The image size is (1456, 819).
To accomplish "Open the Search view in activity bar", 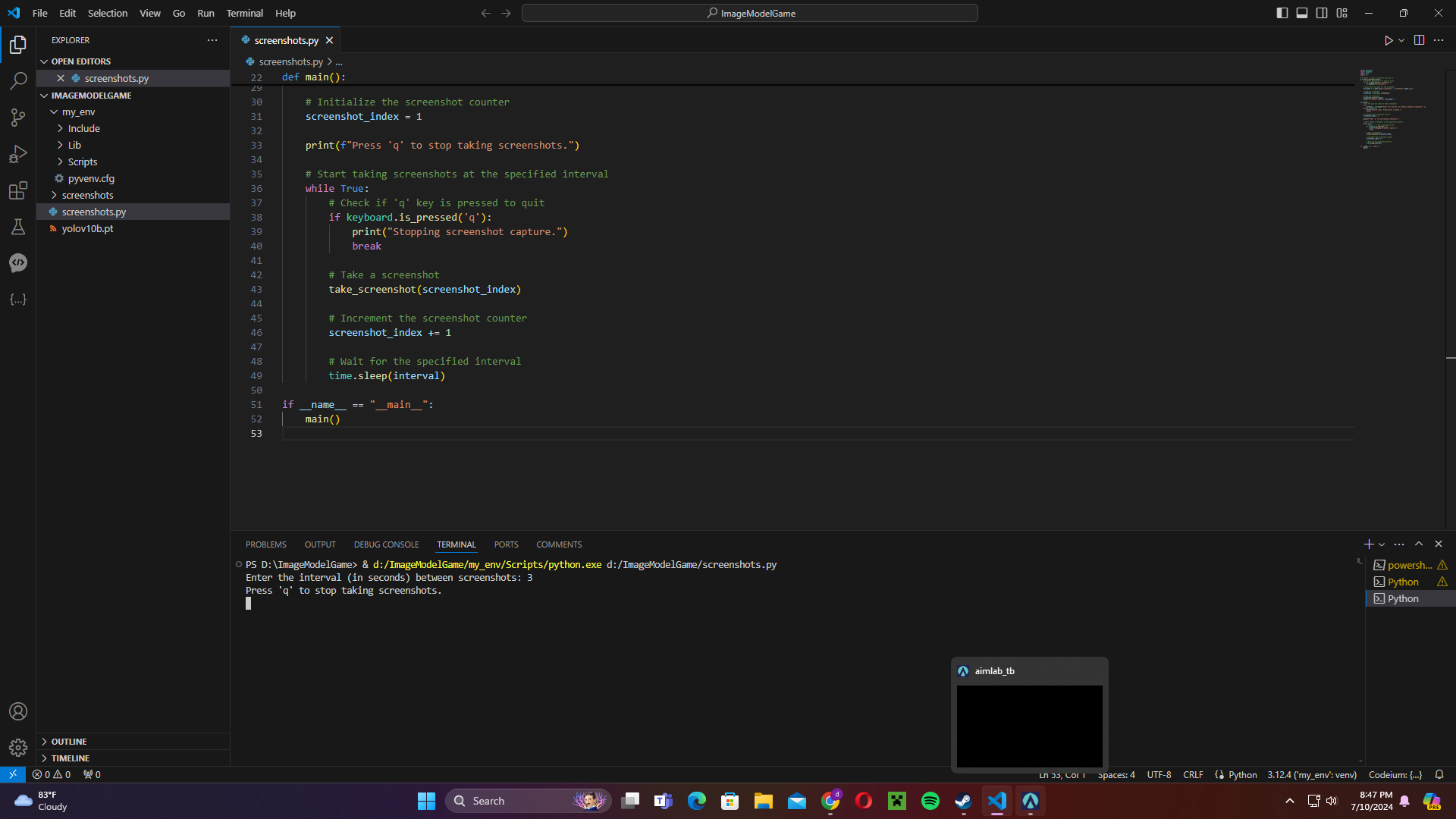I will click(x=18, y=80).
